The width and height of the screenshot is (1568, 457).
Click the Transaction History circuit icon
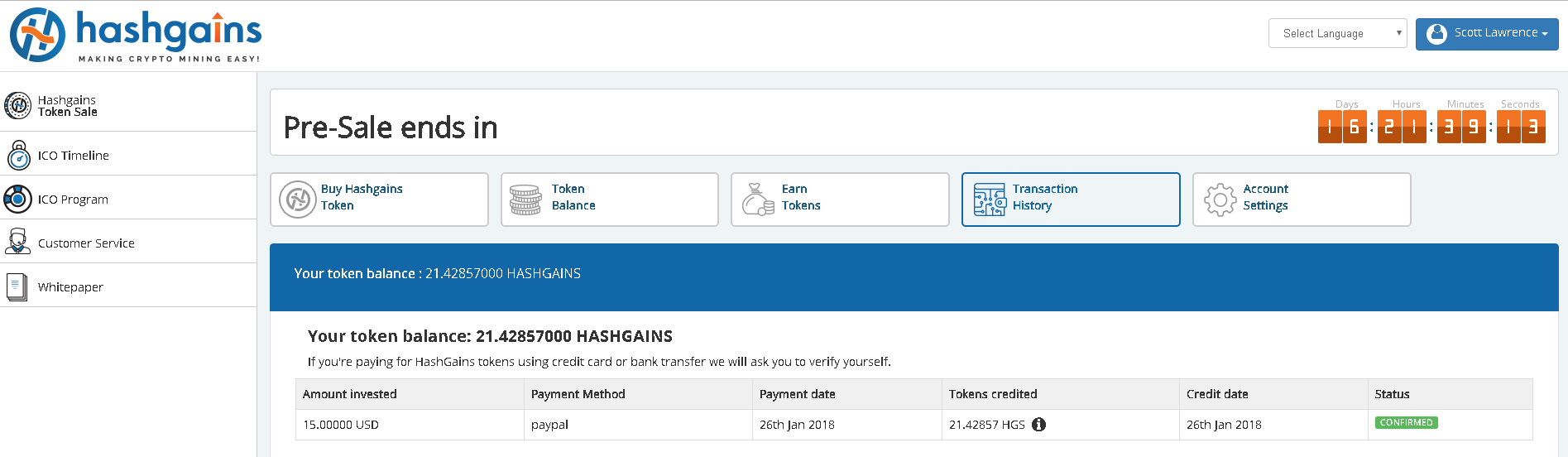point(990,200)
